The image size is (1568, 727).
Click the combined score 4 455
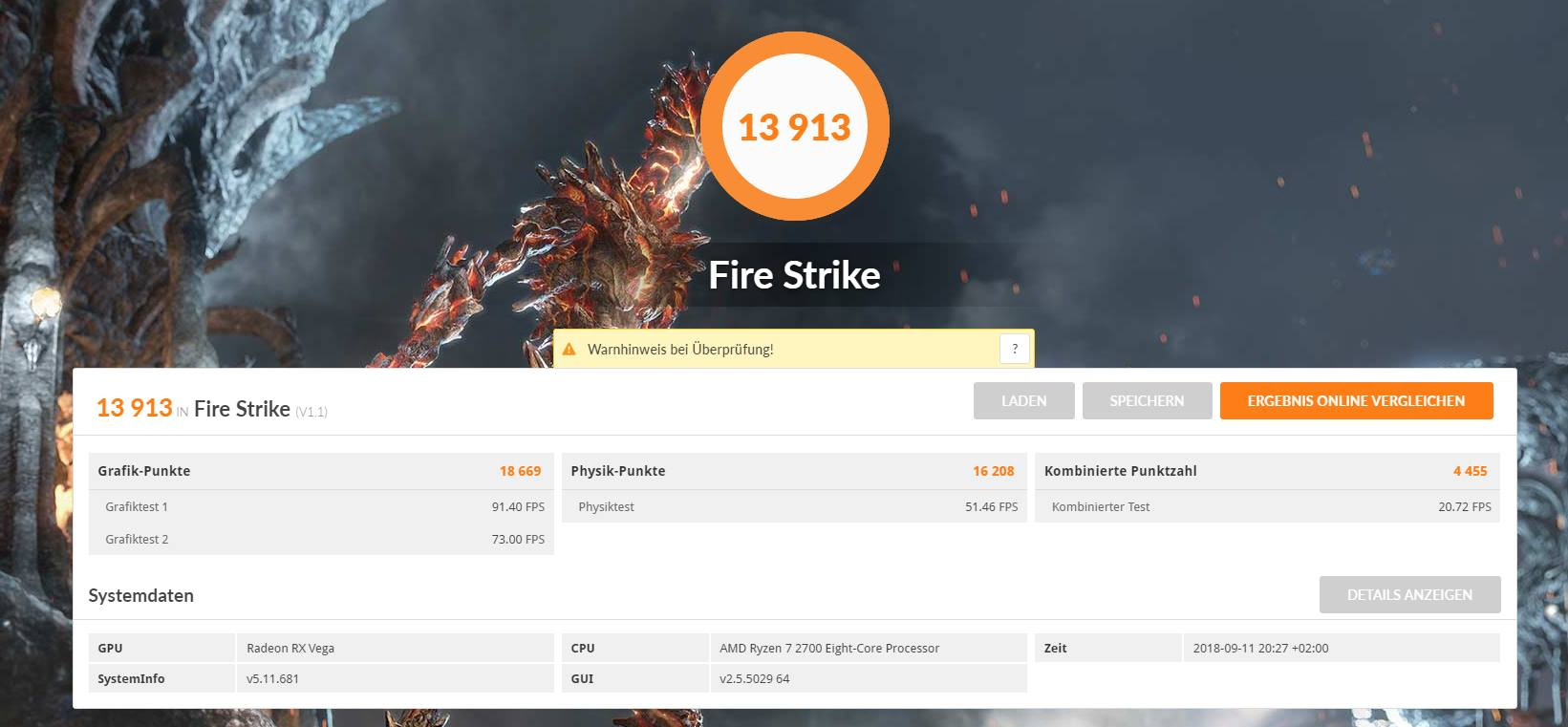(x=1471, y=471)
